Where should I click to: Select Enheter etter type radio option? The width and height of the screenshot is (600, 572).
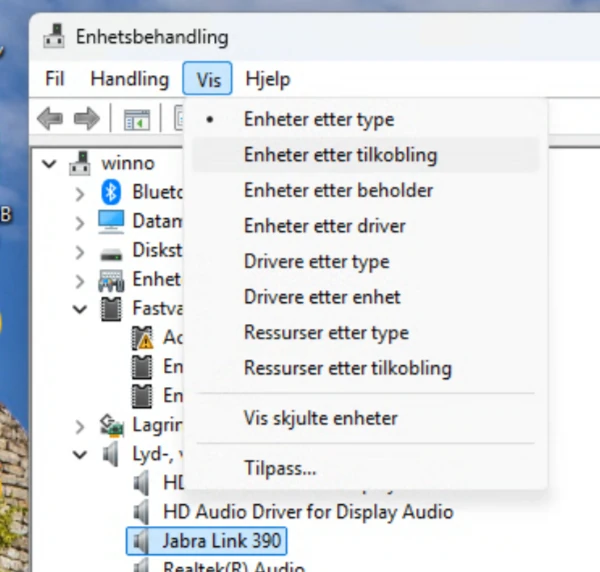pos(366,119)
